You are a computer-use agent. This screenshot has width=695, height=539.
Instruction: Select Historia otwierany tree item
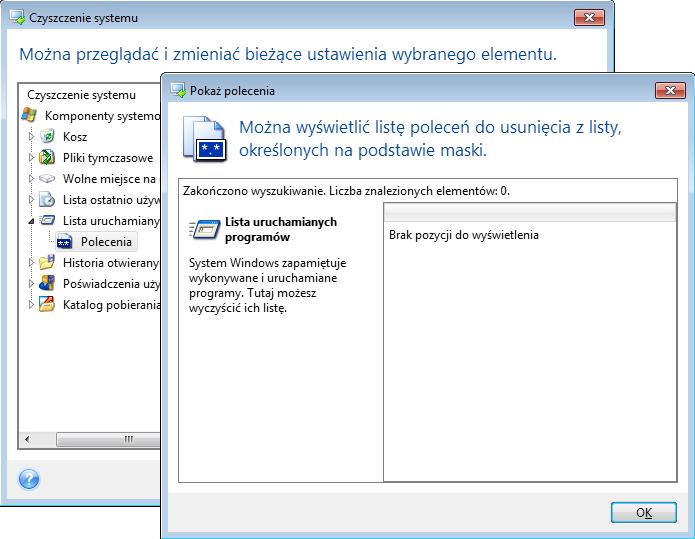111,263
